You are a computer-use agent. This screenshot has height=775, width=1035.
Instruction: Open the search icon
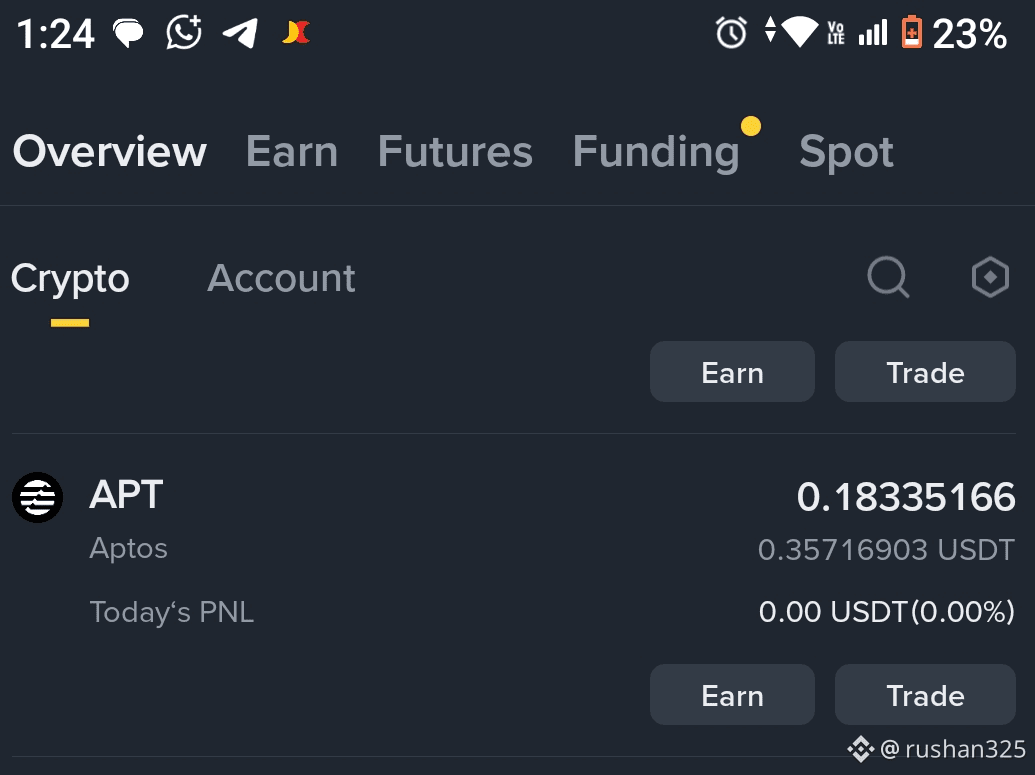coord(888,277)
